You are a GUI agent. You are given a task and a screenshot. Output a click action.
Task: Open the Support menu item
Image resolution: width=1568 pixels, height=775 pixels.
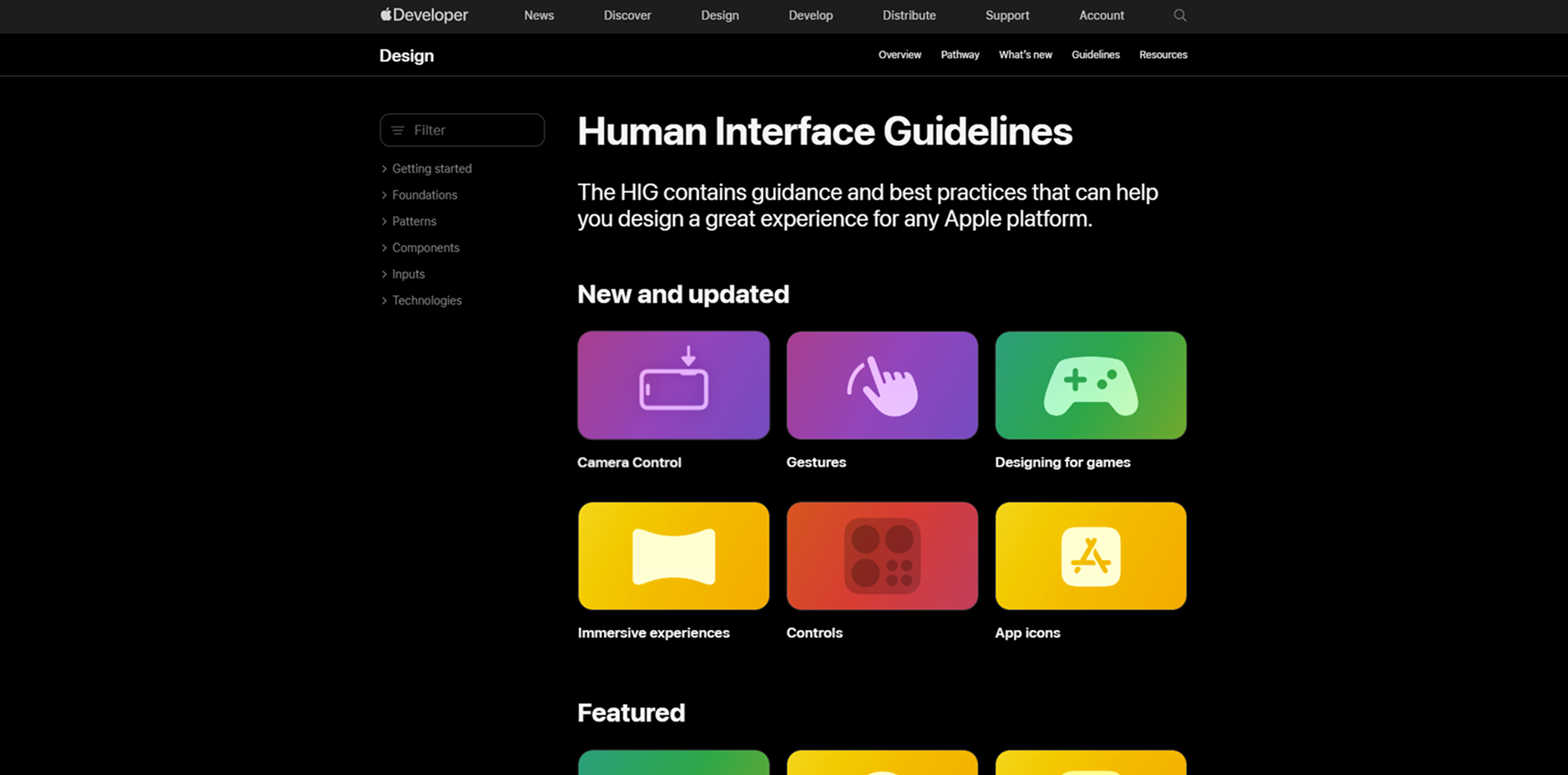coord(1007,15)
